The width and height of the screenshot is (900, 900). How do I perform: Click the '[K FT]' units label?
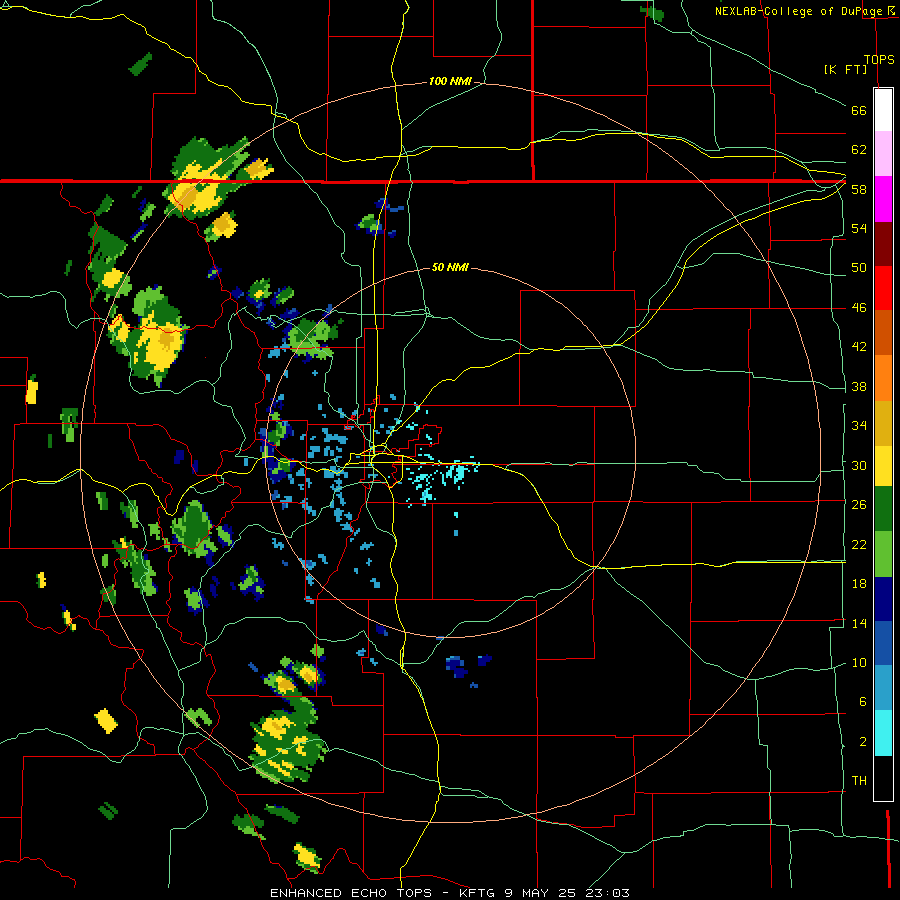(x=845, y=69)
